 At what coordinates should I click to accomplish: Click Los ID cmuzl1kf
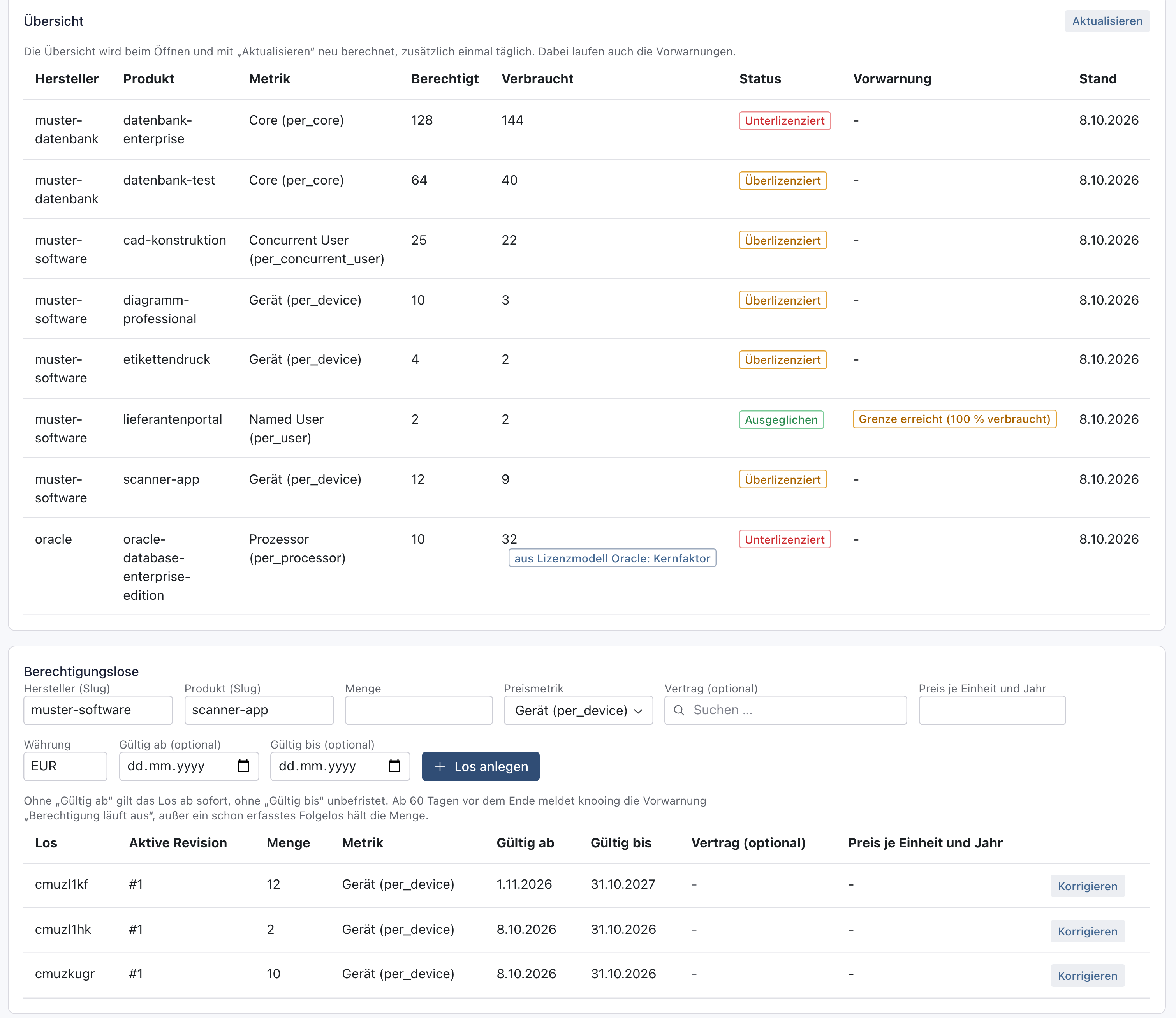click(x=62, y=884)
